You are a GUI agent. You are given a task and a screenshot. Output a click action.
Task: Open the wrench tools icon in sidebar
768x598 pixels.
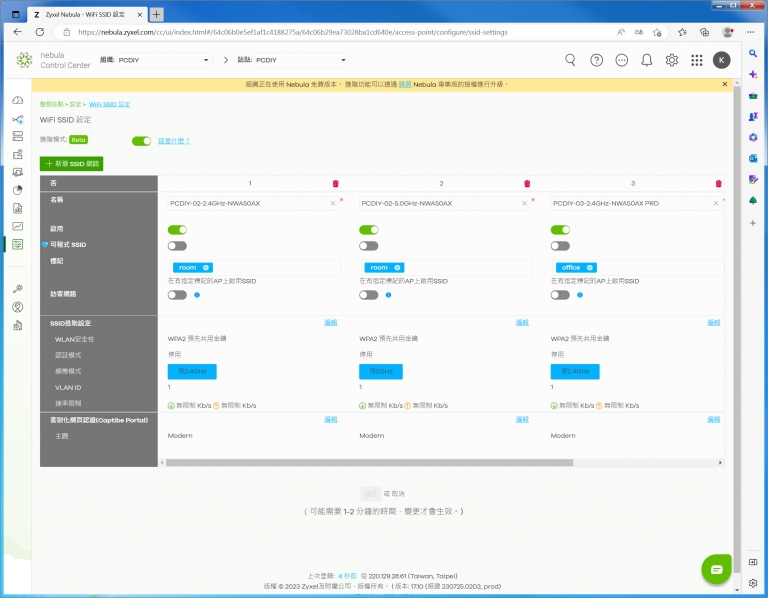pyautogui.click(x=18, y=289)
